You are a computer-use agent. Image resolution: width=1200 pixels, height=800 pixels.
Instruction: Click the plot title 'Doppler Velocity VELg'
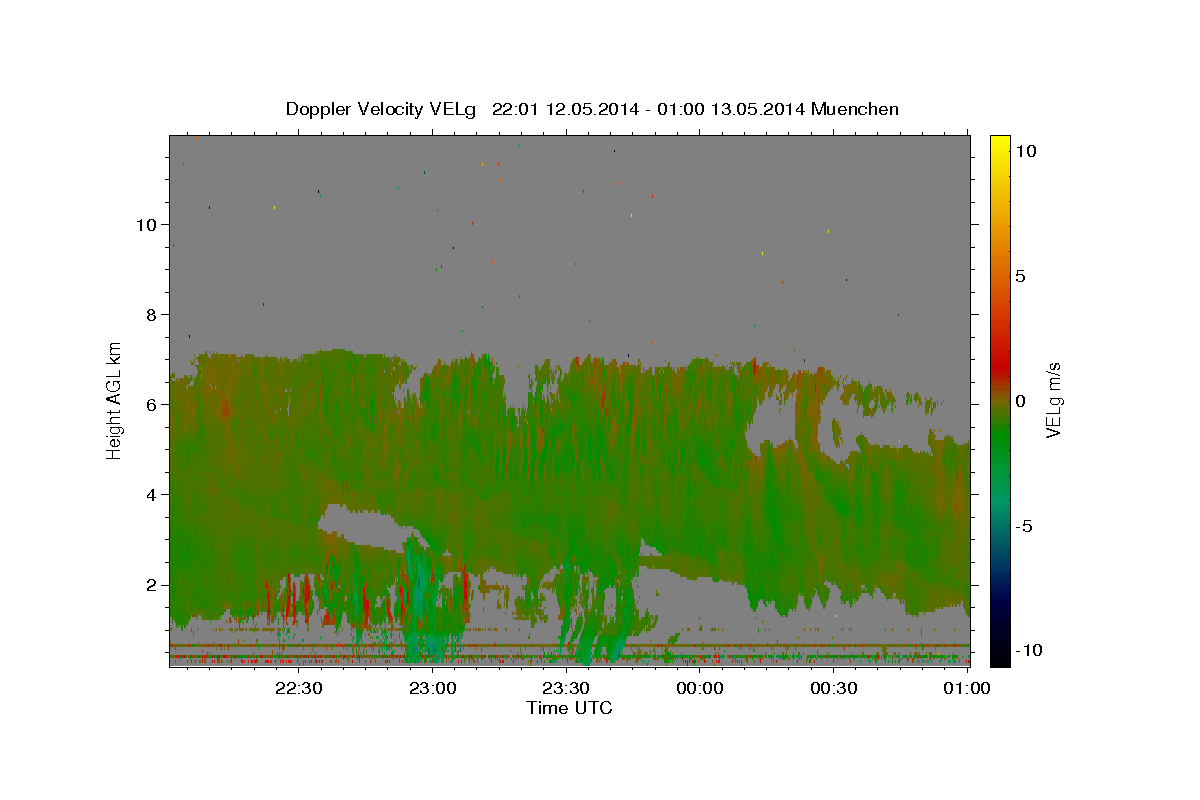coord(382,109)
